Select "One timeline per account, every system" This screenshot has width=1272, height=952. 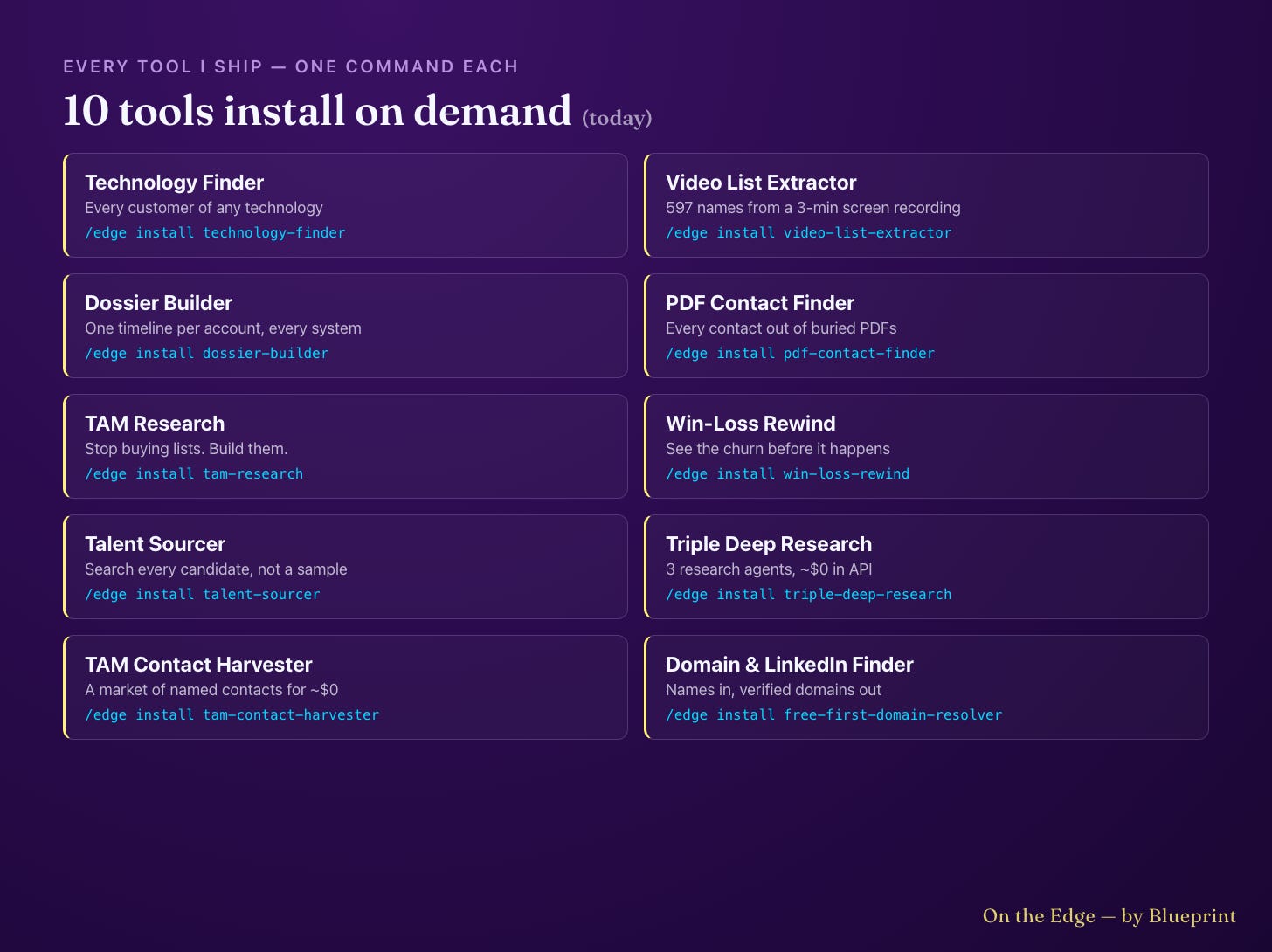223,328
